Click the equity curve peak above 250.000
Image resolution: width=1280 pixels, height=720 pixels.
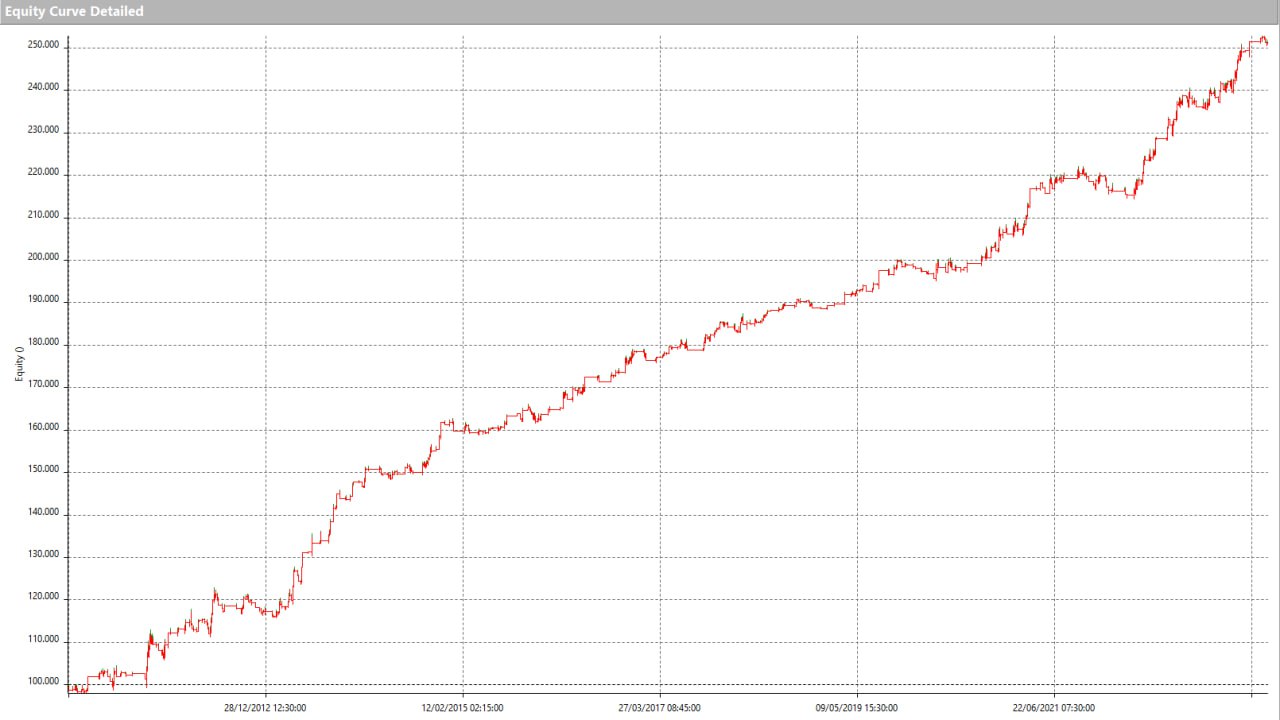1263,39
